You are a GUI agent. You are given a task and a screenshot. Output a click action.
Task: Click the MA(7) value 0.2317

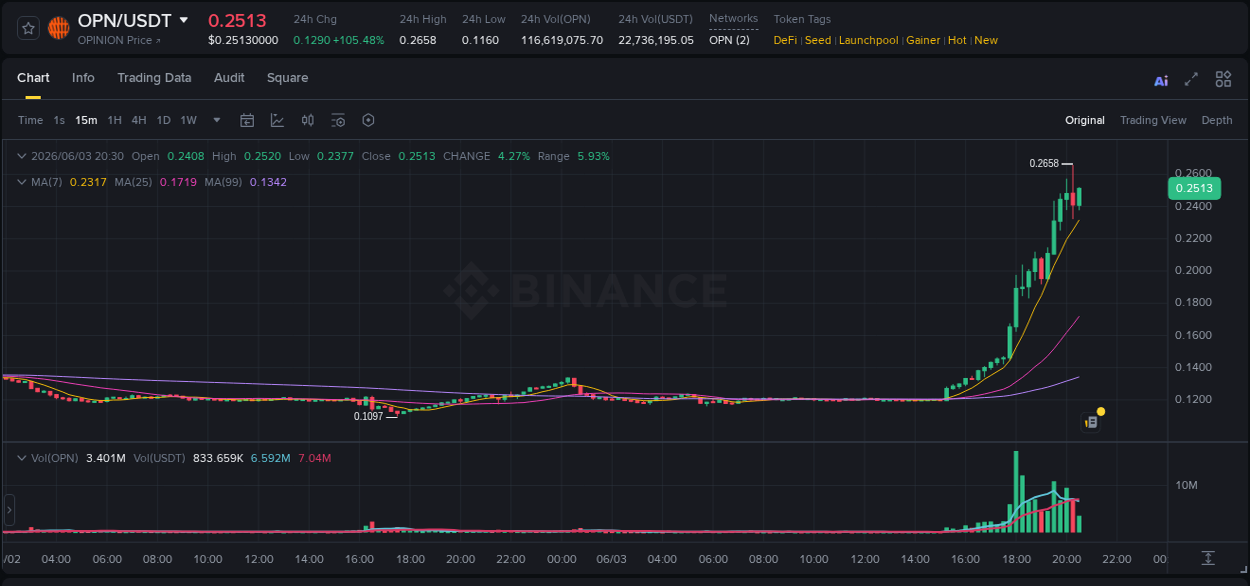tap(88, 182)
